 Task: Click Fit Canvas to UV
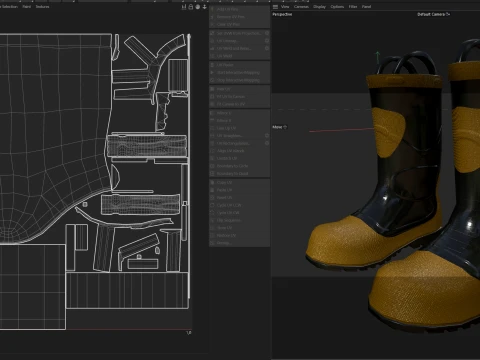click(239, 104)
